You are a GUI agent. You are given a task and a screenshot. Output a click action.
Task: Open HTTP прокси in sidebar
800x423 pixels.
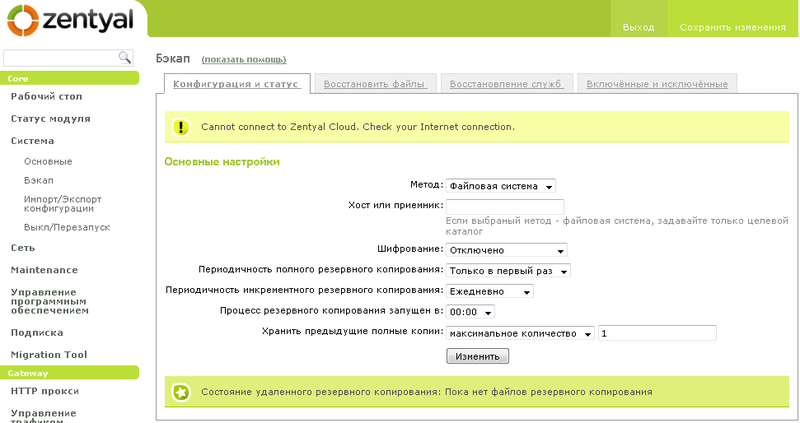(x=45, y=391)
